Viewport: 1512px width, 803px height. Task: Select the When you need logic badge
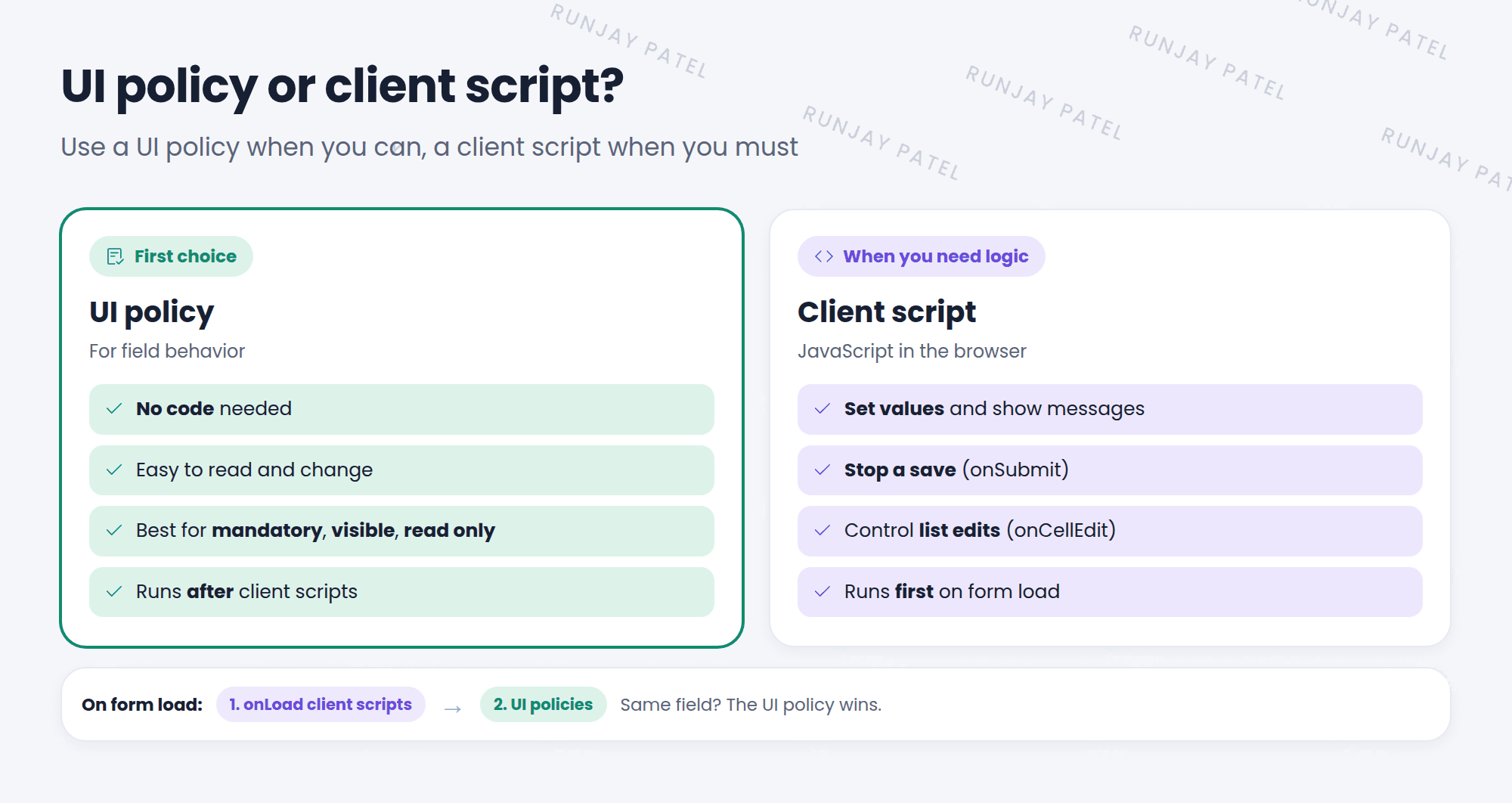921,256
